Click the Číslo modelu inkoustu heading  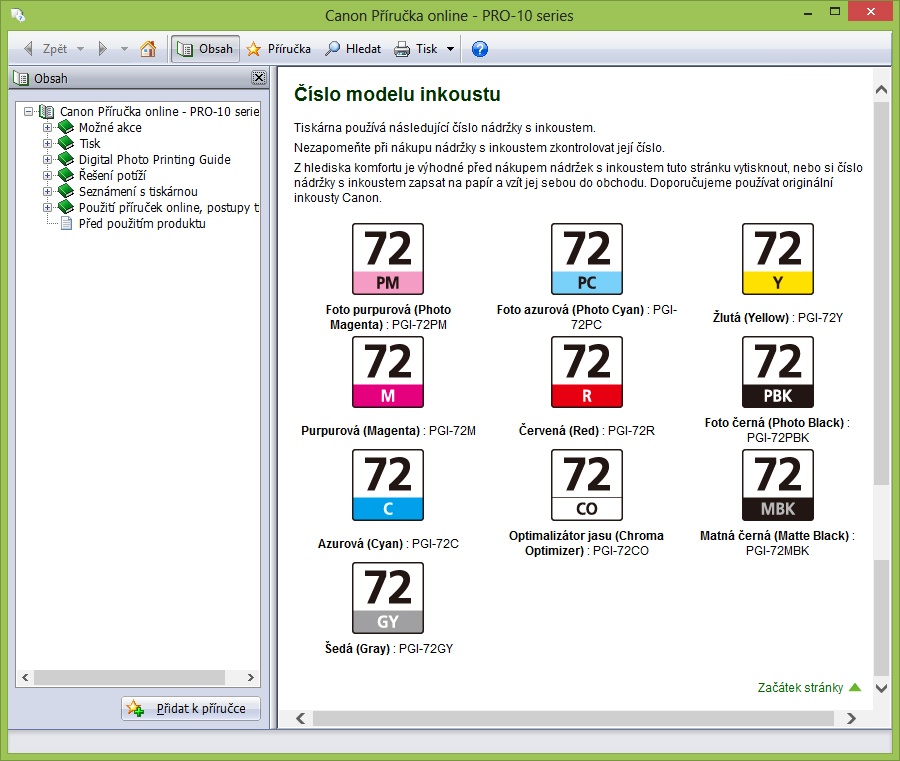tap(397, 94)
